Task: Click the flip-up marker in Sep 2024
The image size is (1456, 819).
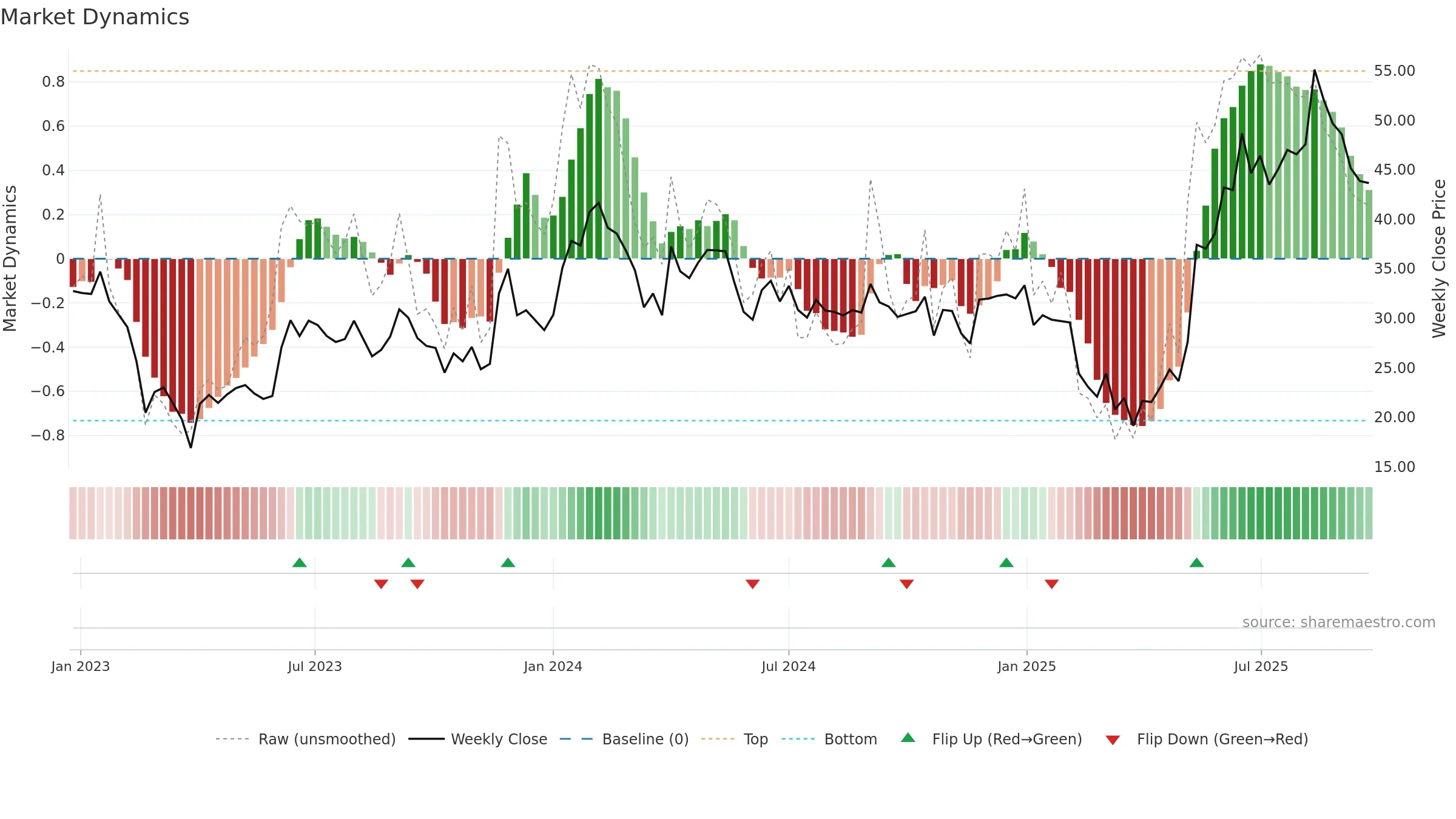Action: tap(889, 562)
